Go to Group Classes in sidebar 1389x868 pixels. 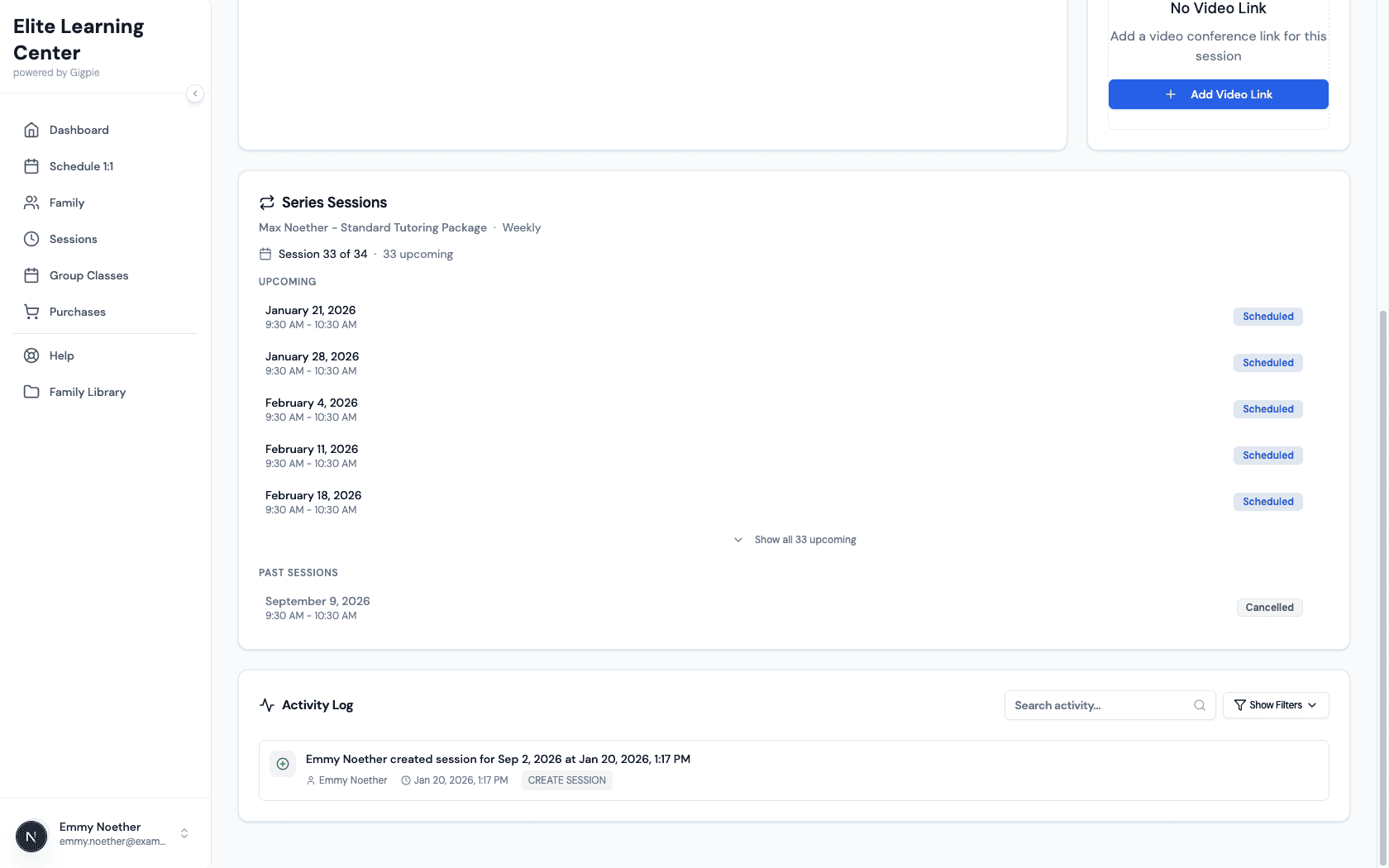point(88,275)
